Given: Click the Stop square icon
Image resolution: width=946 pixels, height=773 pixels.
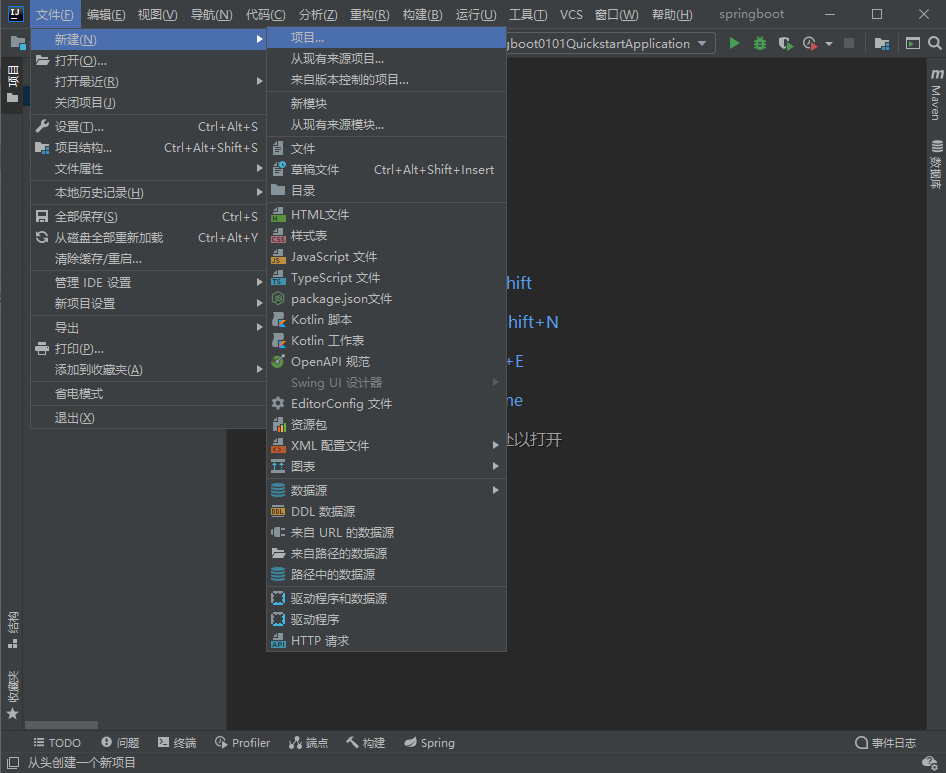Looking at the screenshot, I should (848, 43).
